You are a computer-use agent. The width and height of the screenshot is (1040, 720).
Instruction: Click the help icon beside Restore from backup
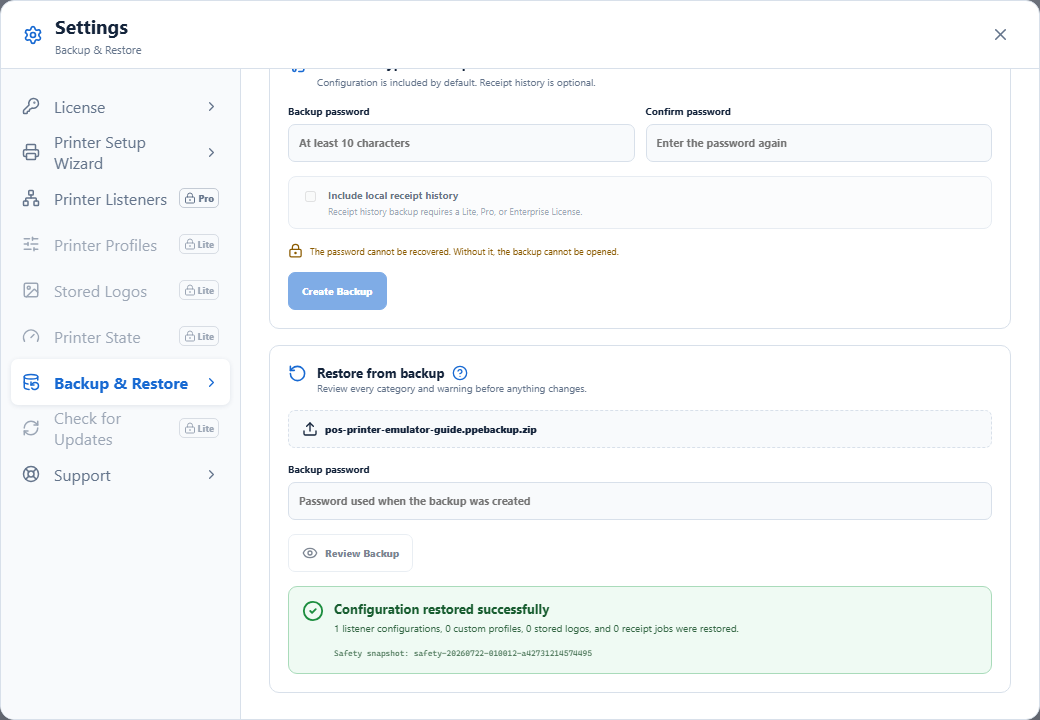click(460, 373)
